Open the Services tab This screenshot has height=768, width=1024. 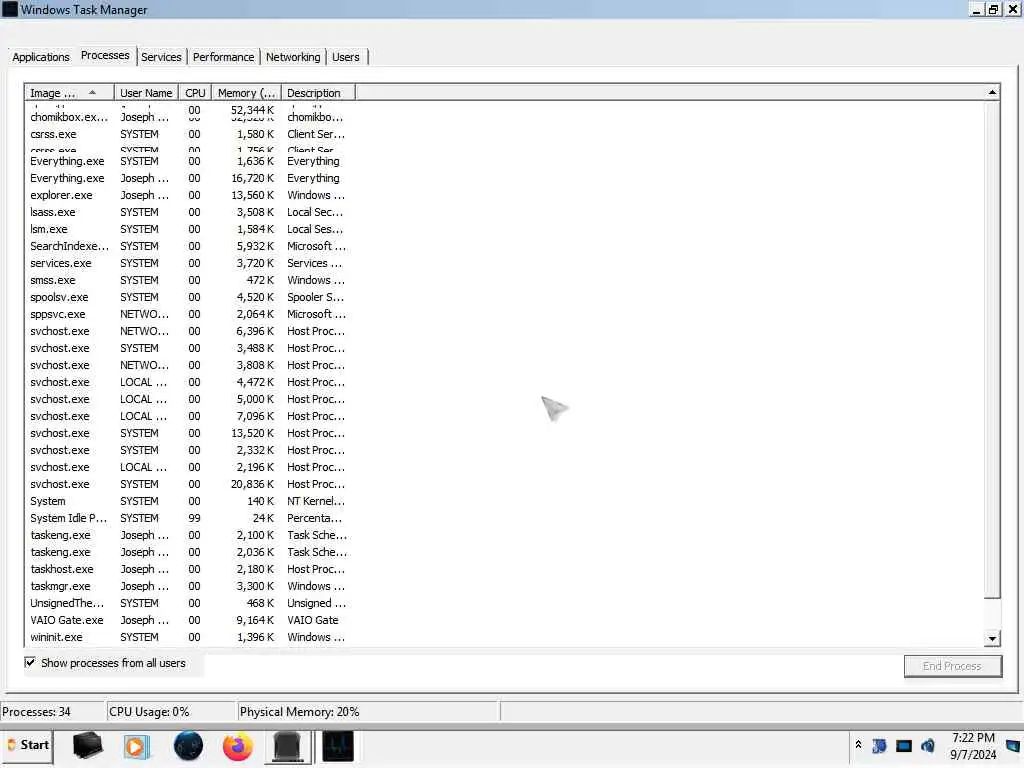(161, 57)
